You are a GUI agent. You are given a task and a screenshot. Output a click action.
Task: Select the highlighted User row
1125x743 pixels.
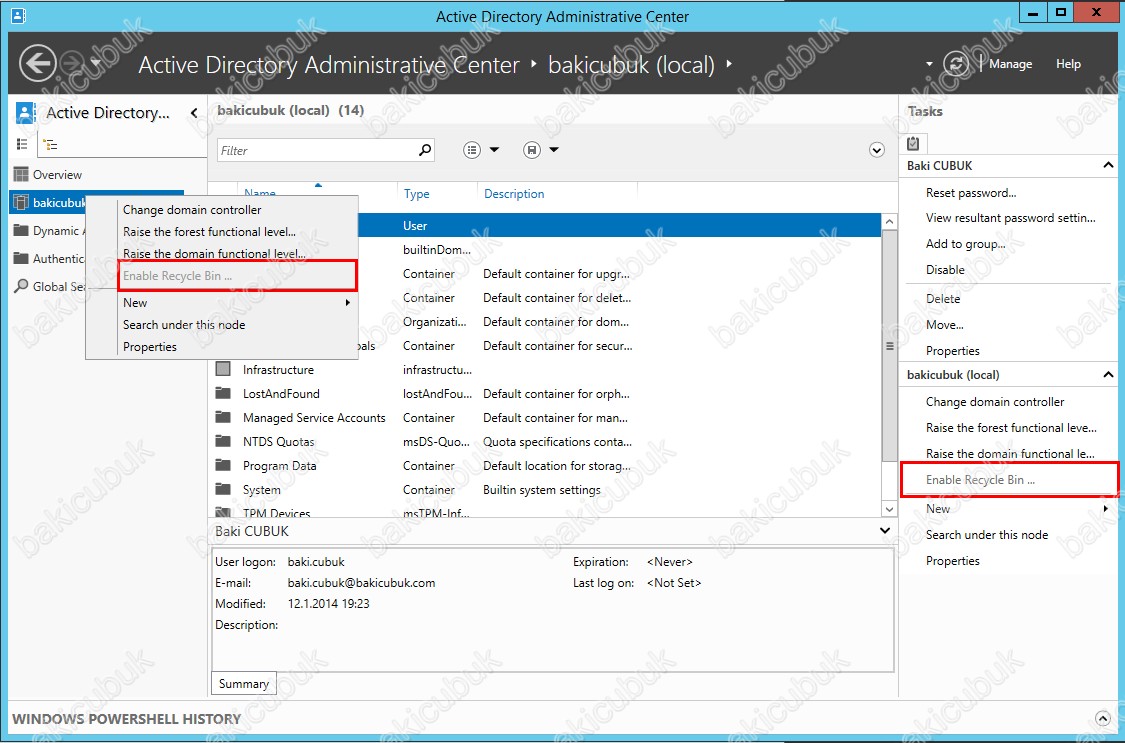click(x=618, y=225)
